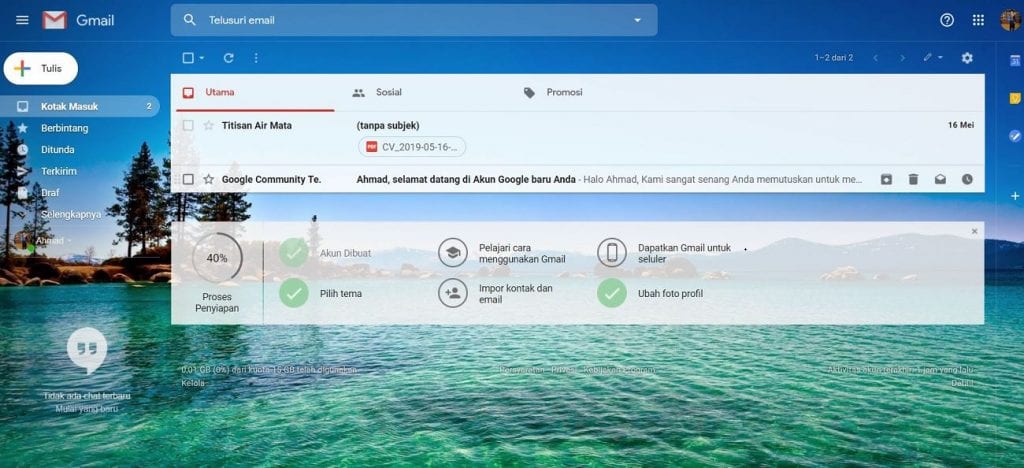1024x468 pixels.
Task: Go to older emails arrow
Action: pos(903,58)
